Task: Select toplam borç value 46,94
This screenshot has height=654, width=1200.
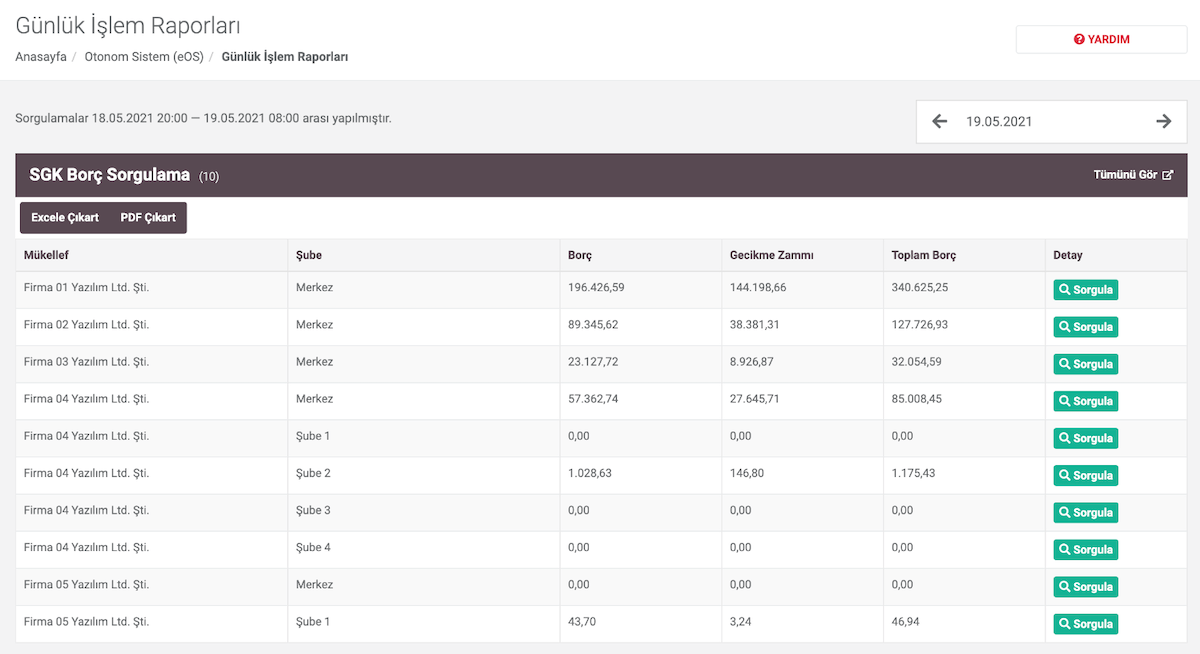Action: [x=906, y=621]
